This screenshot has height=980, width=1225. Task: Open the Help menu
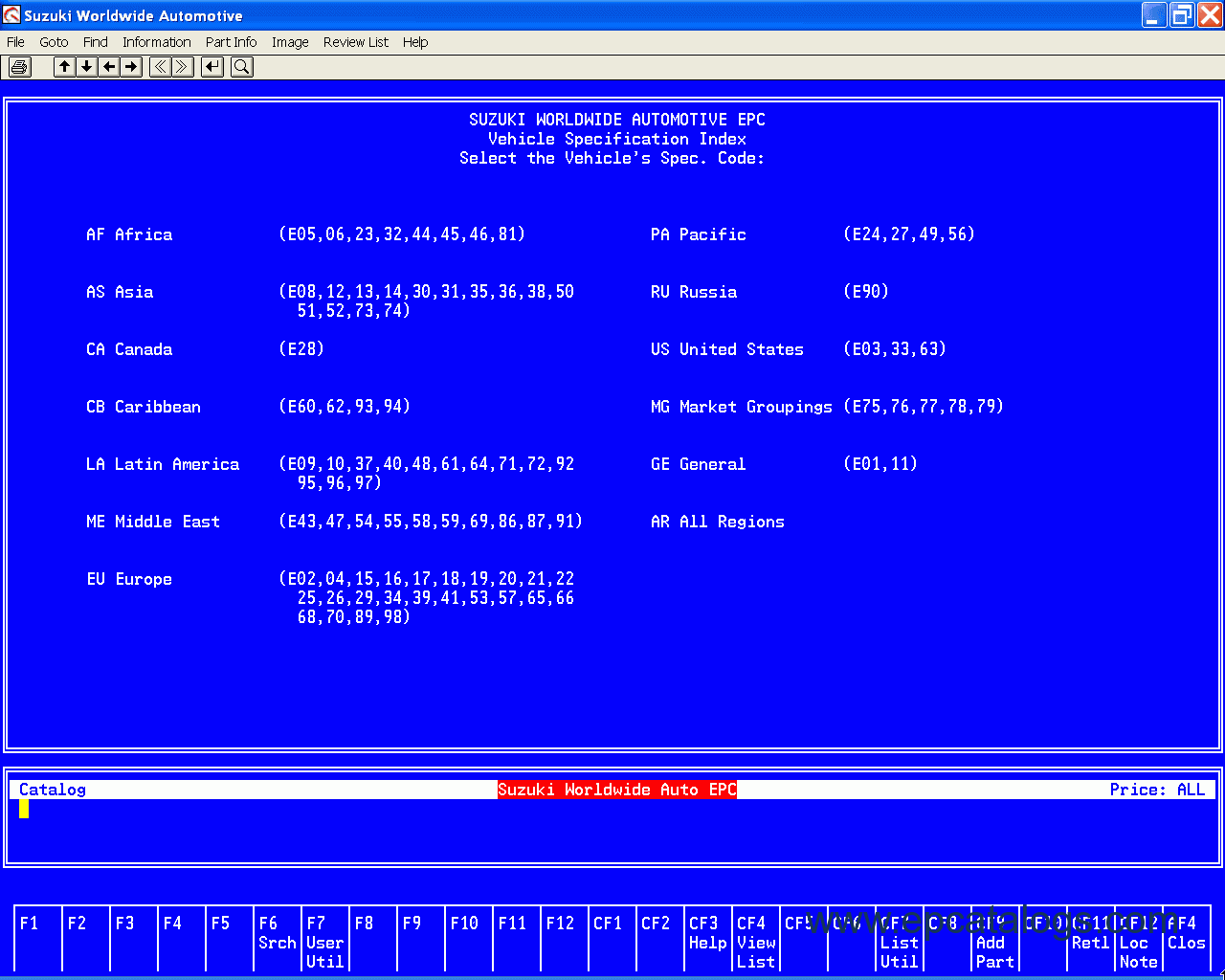pyautogui.click(x=415, y=42)
